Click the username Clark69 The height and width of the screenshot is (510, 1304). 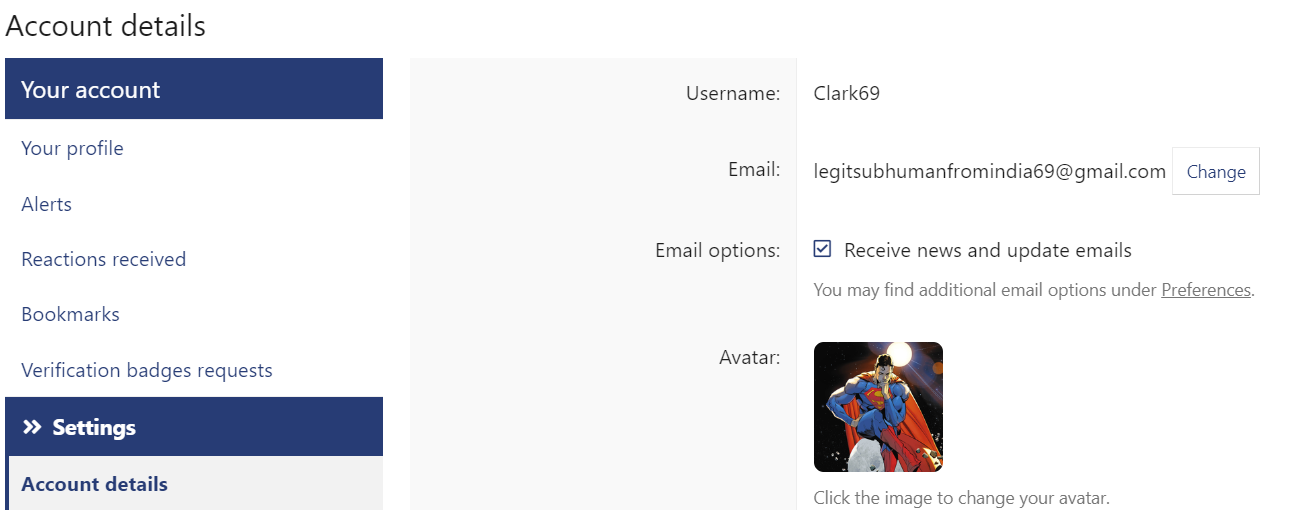point(847,94)
